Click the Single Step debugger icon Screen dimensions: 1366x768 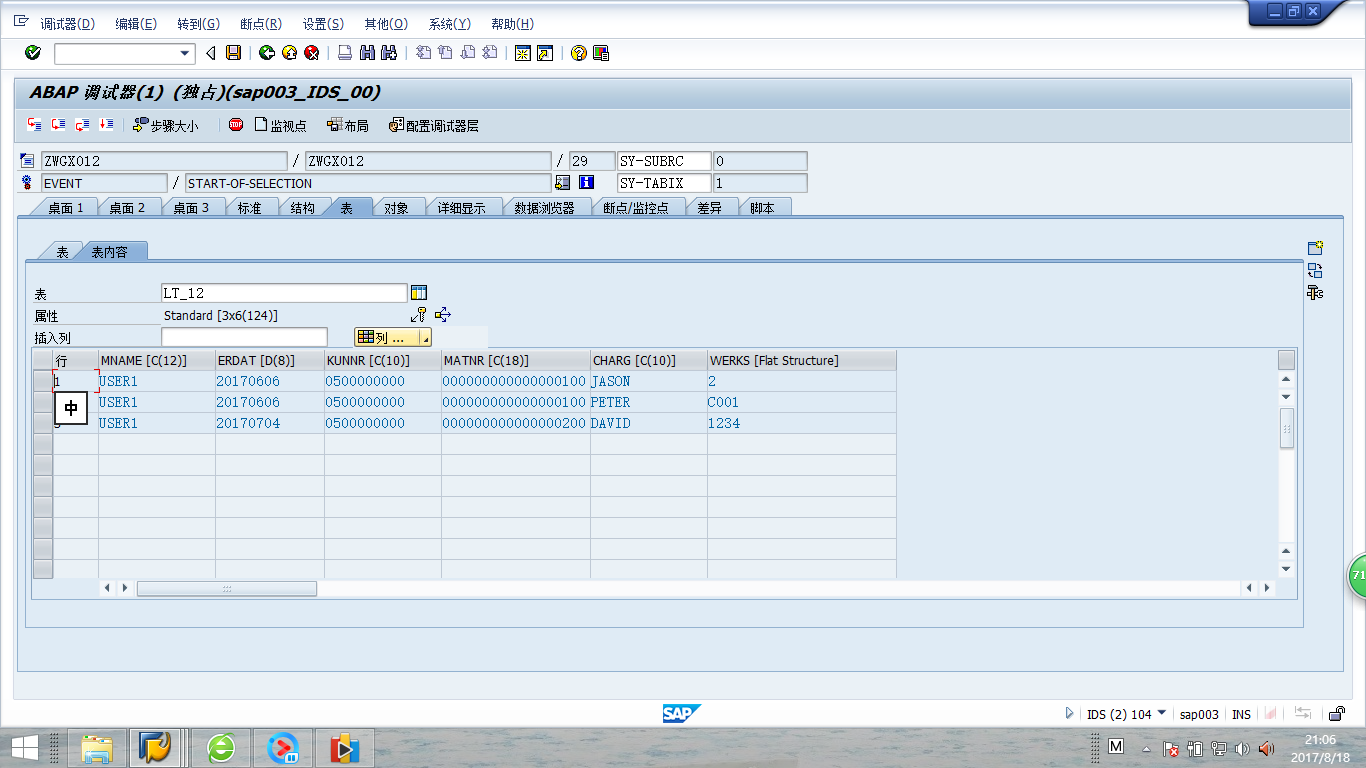tap(35, 125)
